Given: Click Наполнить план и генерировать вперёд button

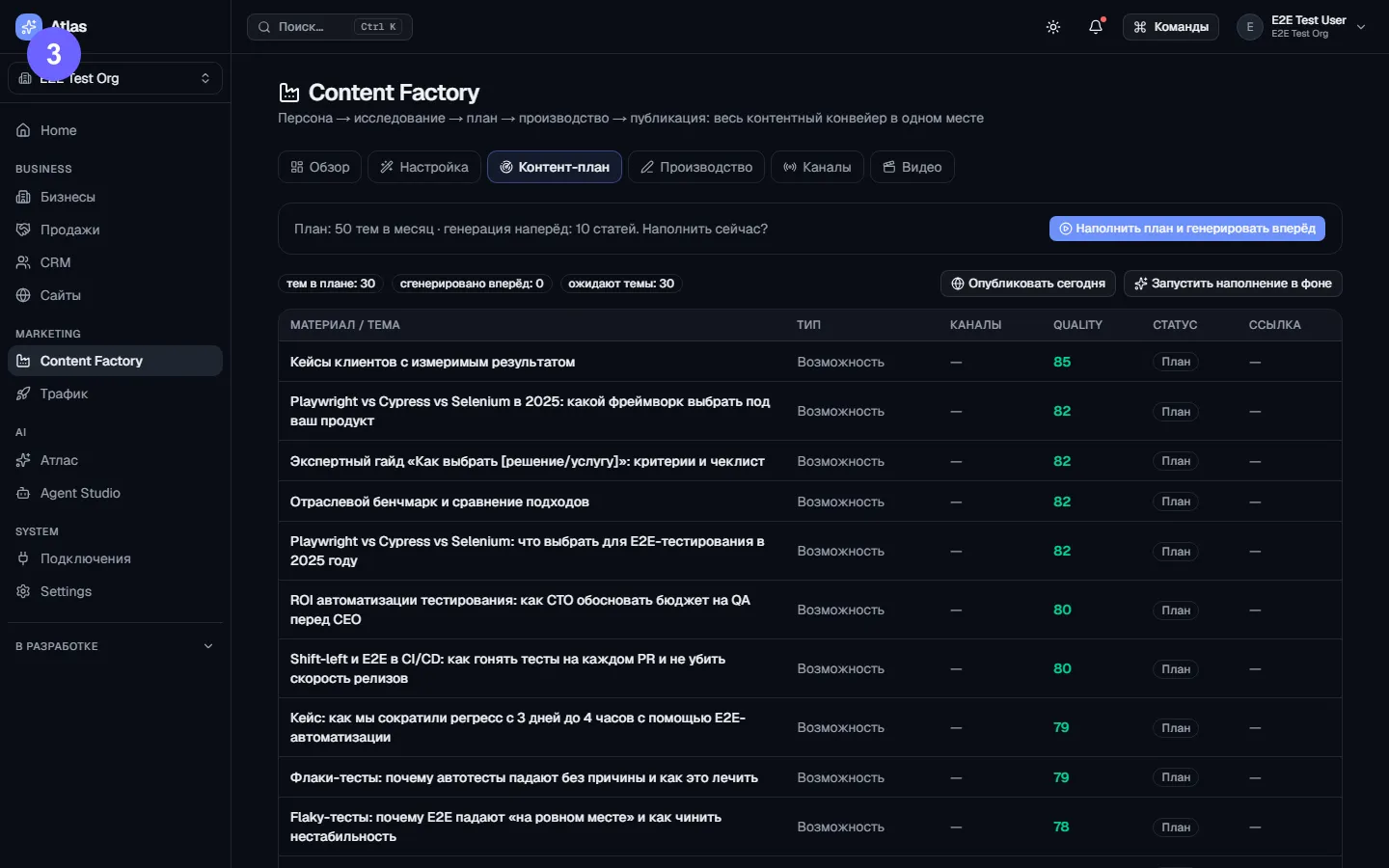Looking at the screenshot, I should point(1187,229).
